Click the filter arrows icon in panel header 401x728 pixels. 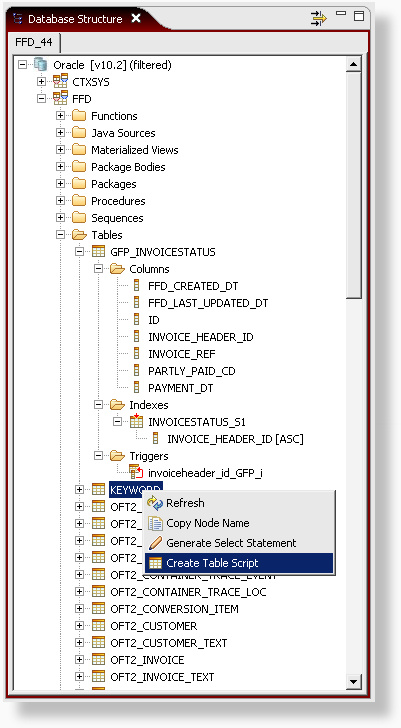pyautogui.click(x=318, y=19)
